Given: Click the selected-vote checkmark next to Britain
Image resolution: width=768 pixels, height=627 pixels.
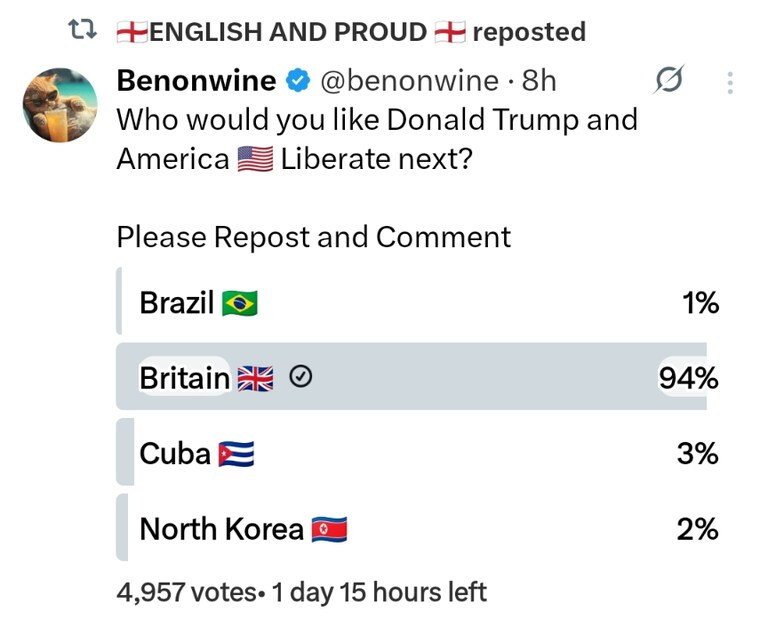Looking at the screenshot, I should pyautogui.click(x=302, y=378).
